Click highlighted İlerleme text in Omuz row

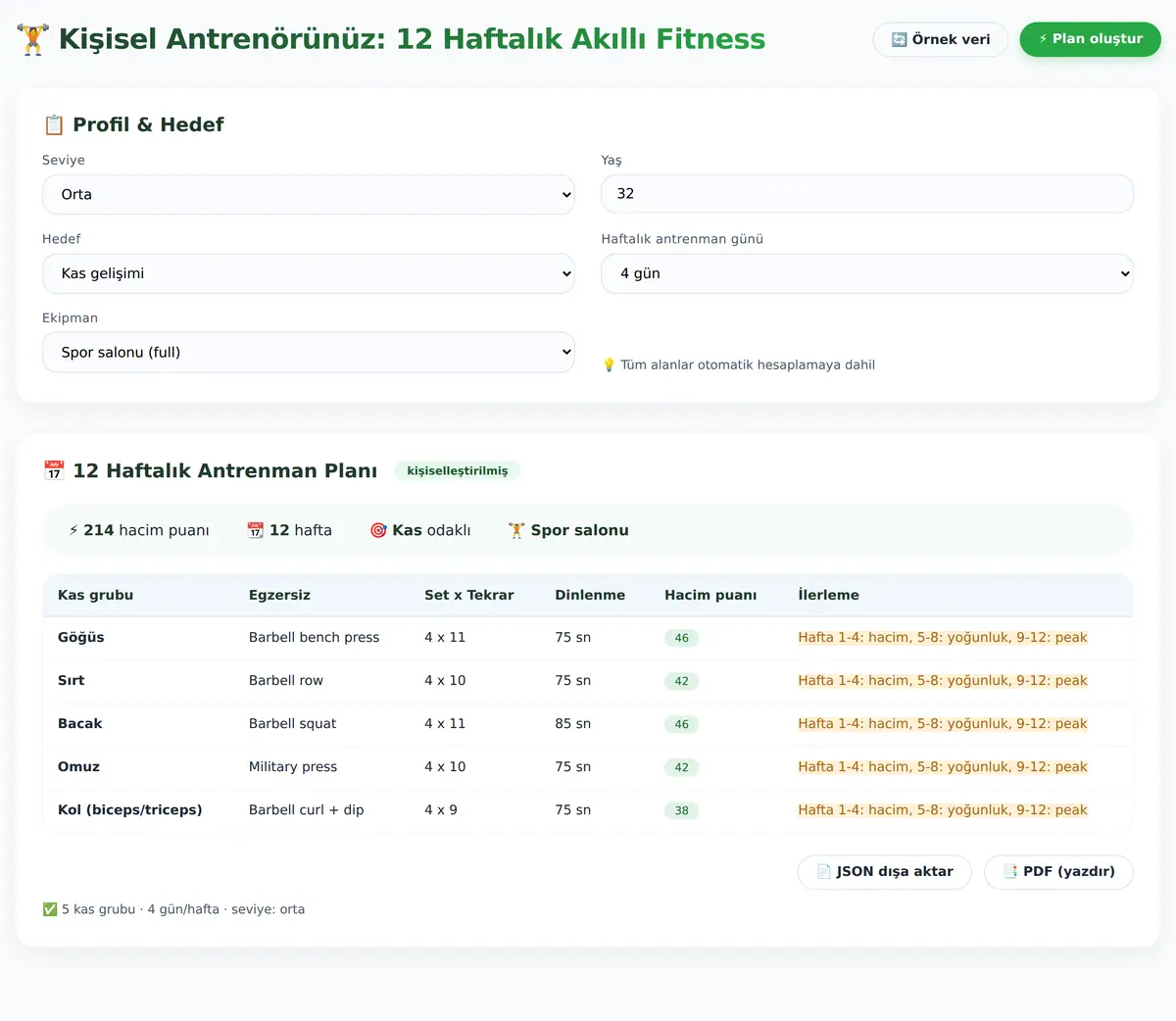pos(943,766)
